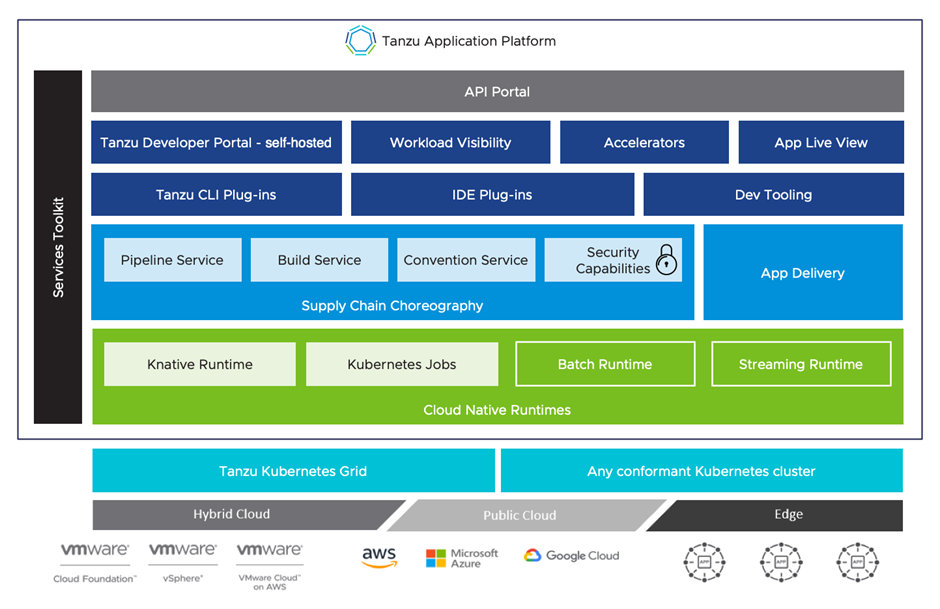
Task: Select the Public Cloud tab segment
Action: [519, 515]
